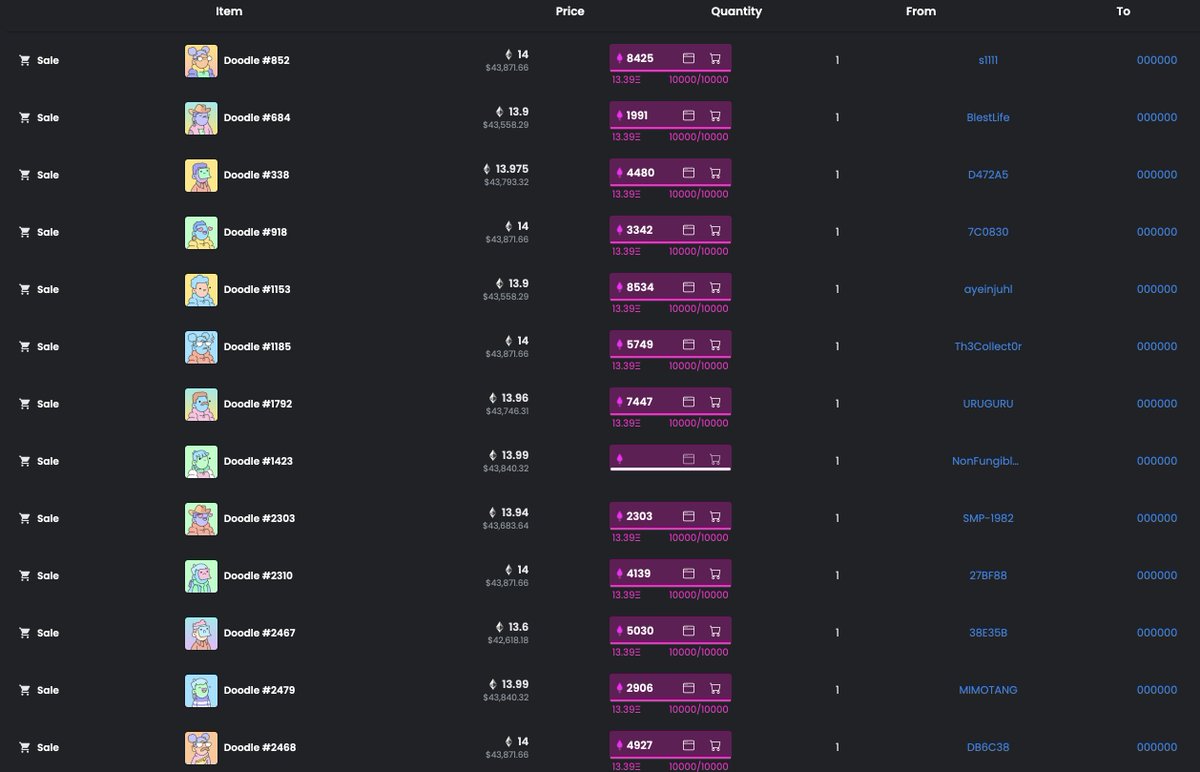Click the purple cart icon beside rank 2906
The width and height of the screenshot is (1200, 772).
pos(715,688)
